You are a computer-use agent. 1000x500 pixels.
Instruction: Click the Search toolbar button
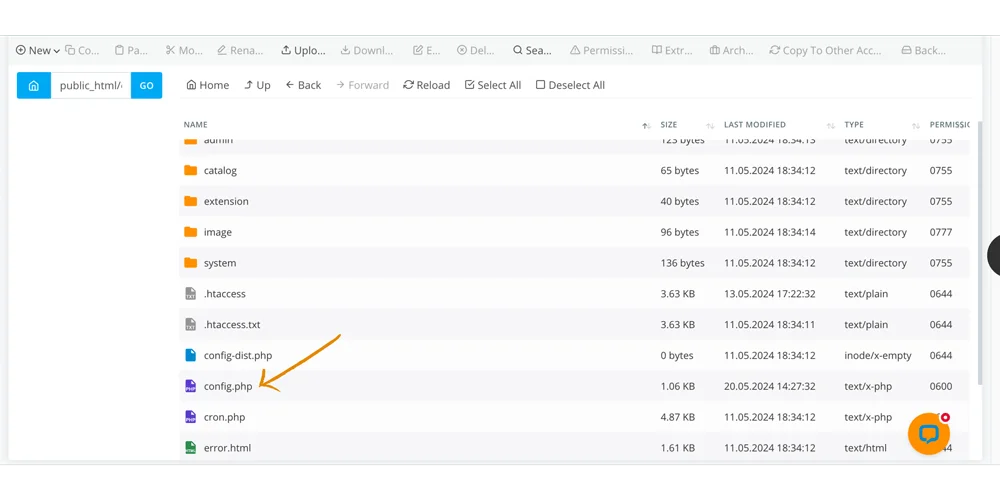click(x=533, y=50)
